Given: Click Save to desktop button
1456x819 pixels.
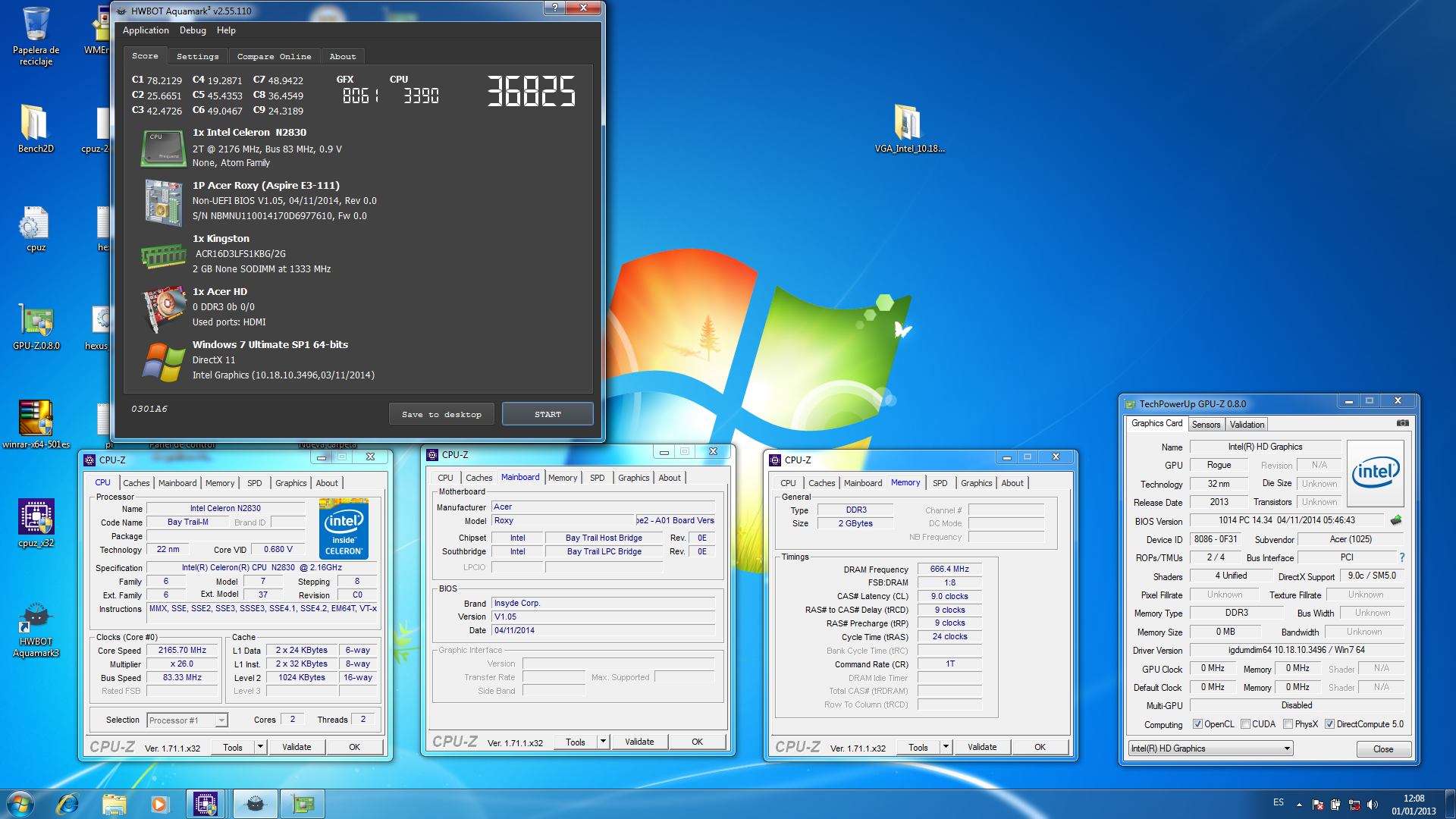Looking at the screenshot, I should point(441,414).
